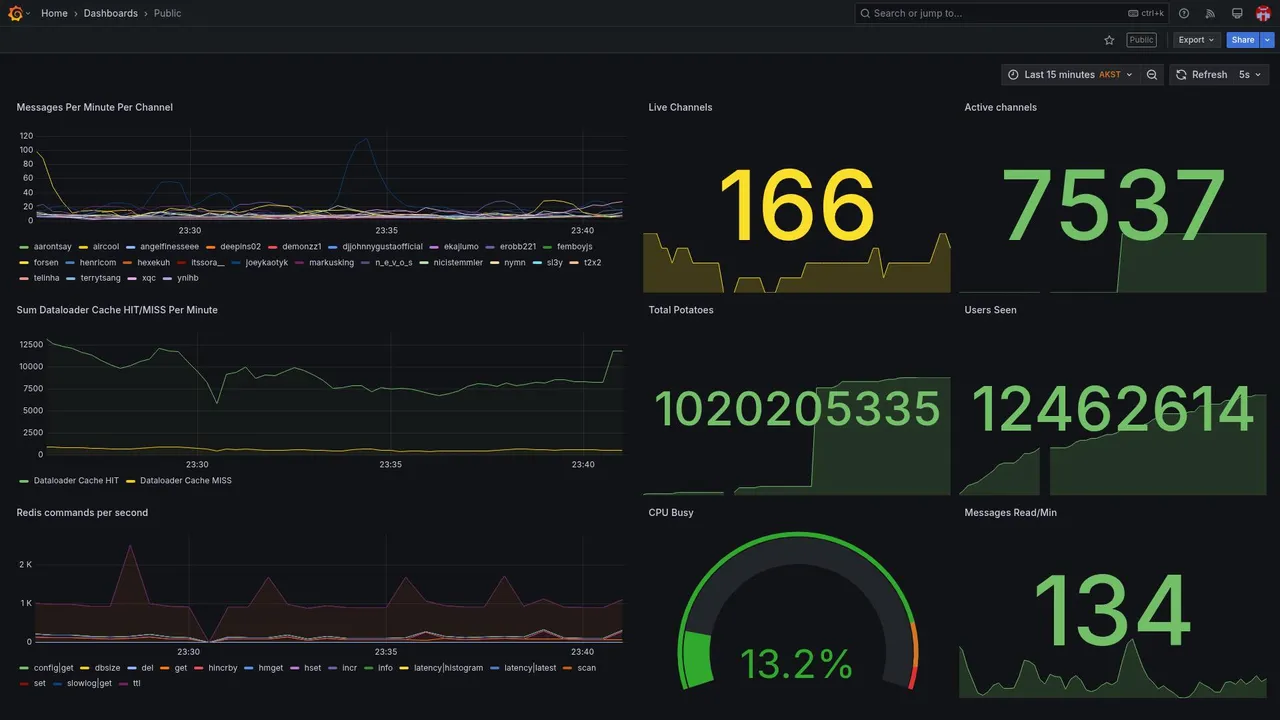Go to Home breadcrumb

tap(54, 13)
